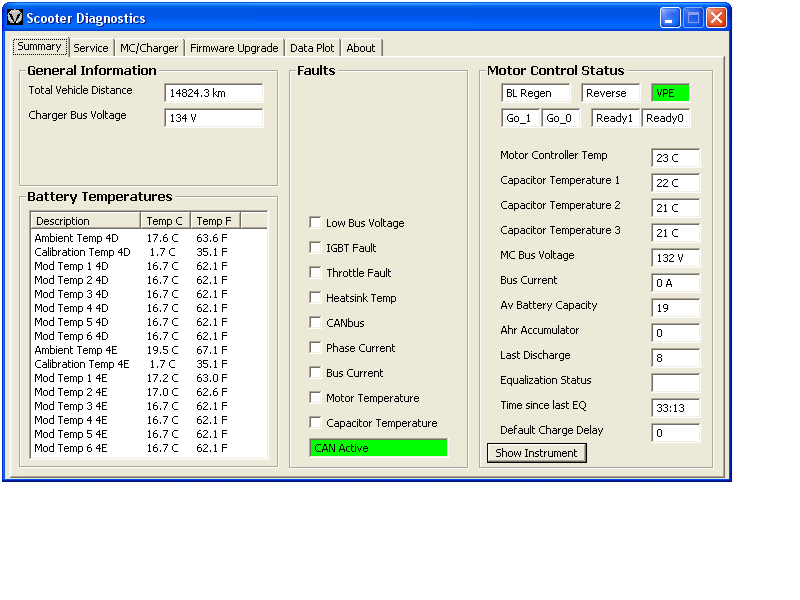Screen dimensions: 800x600
Task: Open the MC/Charger tab
Action: click(149, 48)
